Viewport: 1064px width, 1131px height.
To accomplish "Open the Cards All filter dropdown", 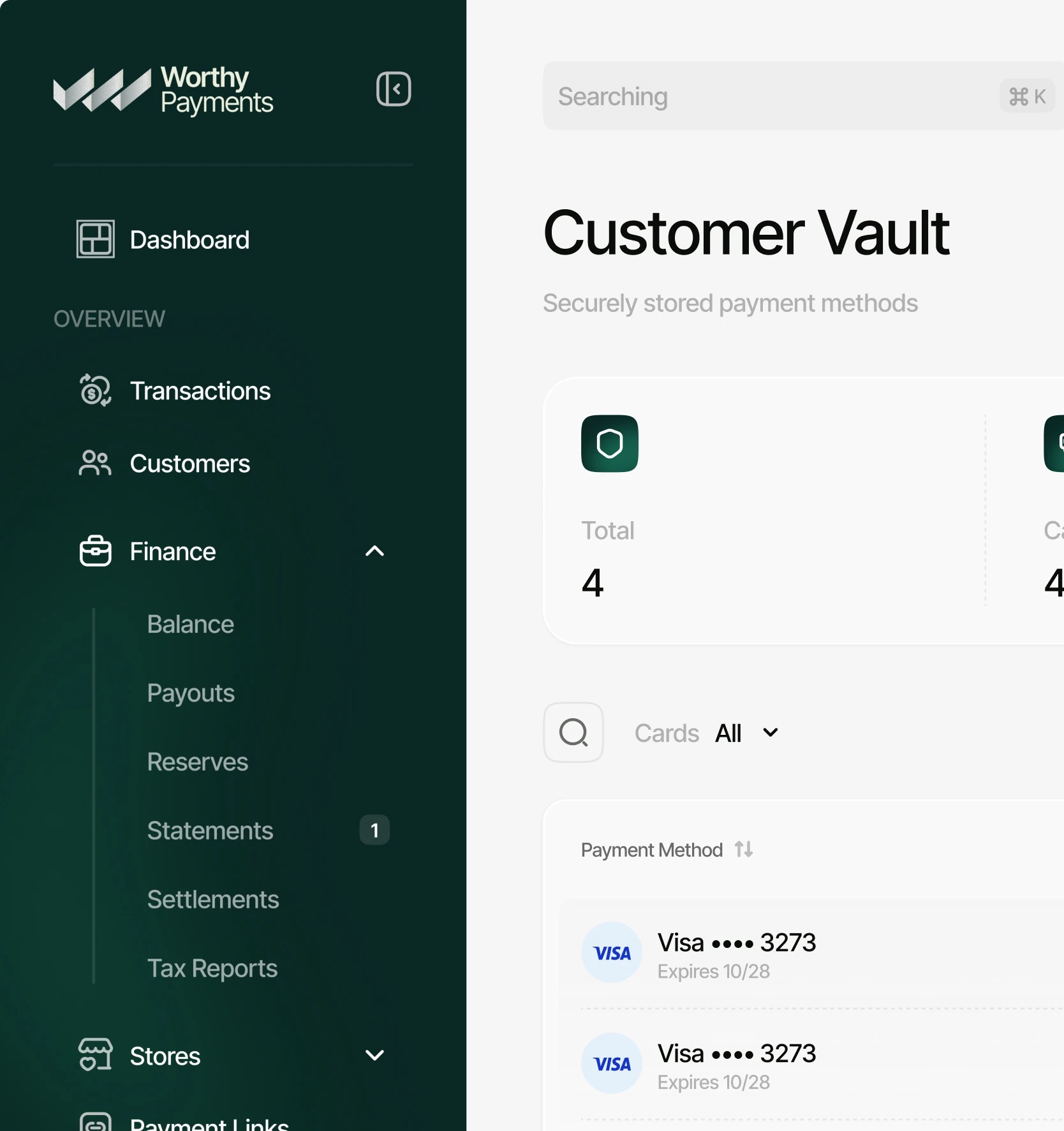I will point(707,733).
